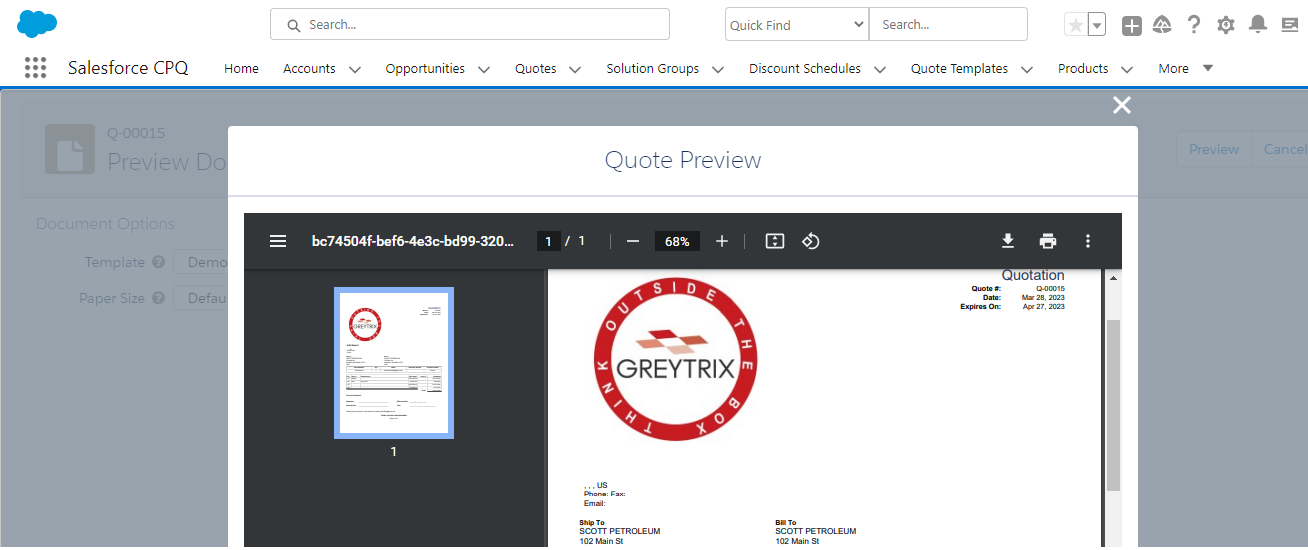Open the Quote Templates tab

click(x=959, y=68)
